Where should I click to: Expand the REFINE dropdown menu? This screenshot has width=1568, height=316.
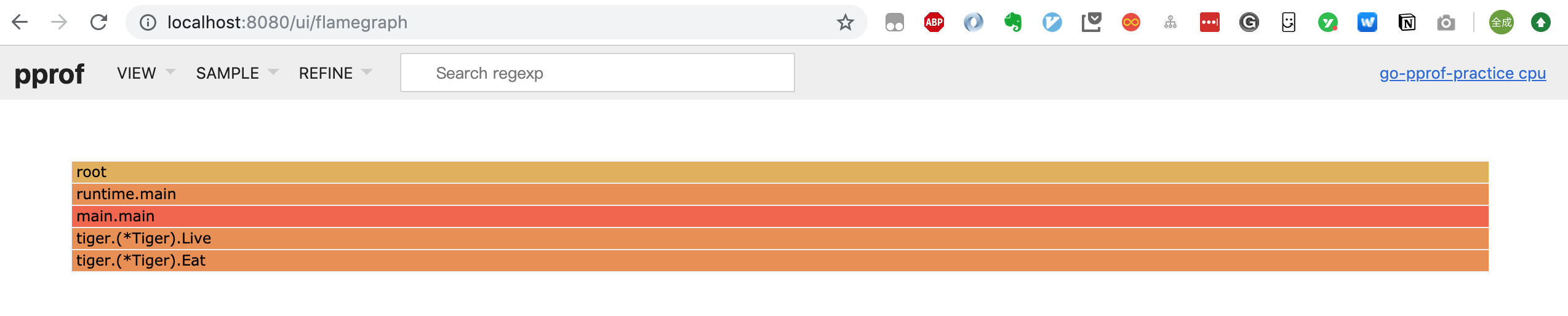335,73
